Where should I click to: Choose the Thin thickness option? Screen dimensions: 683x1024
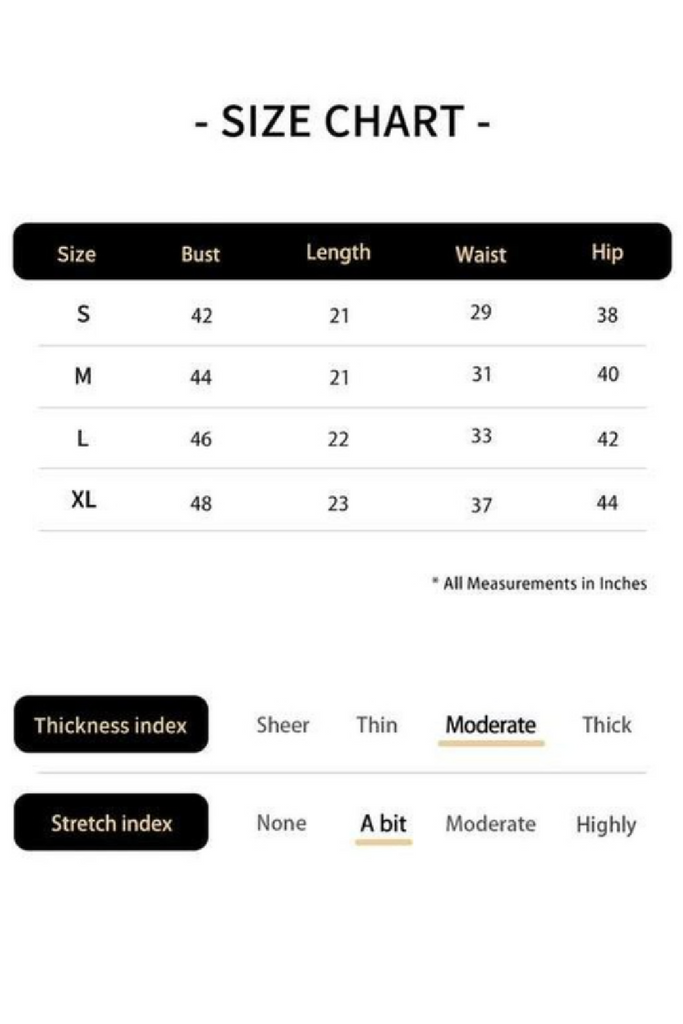click(377, 725)
